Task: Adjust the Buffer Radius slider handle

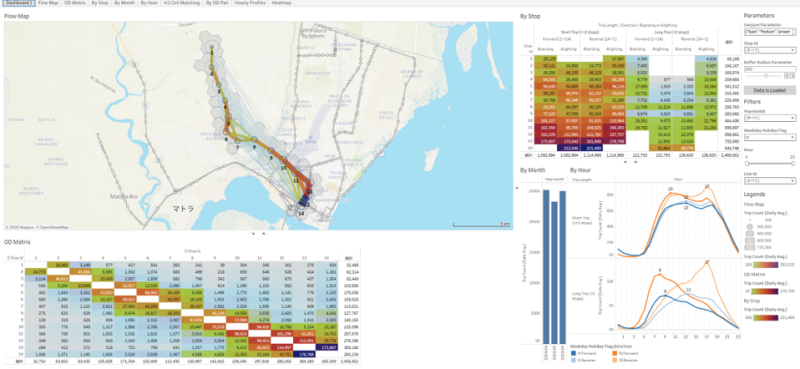Action: coord(766,76)
